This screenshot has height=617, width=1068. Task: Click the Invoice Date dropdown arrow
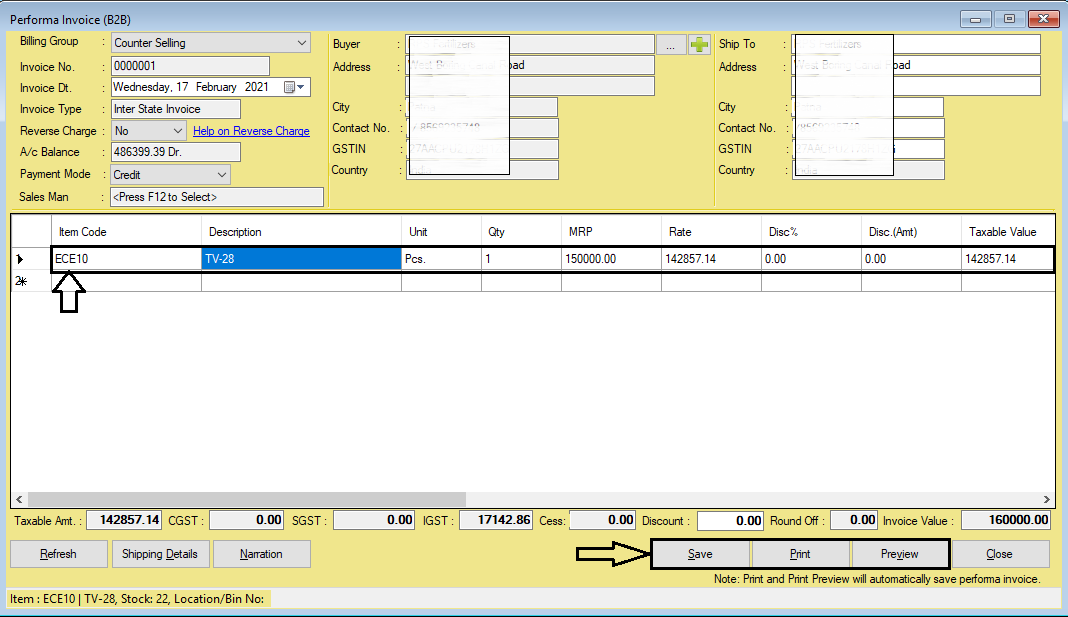[303, 87]
